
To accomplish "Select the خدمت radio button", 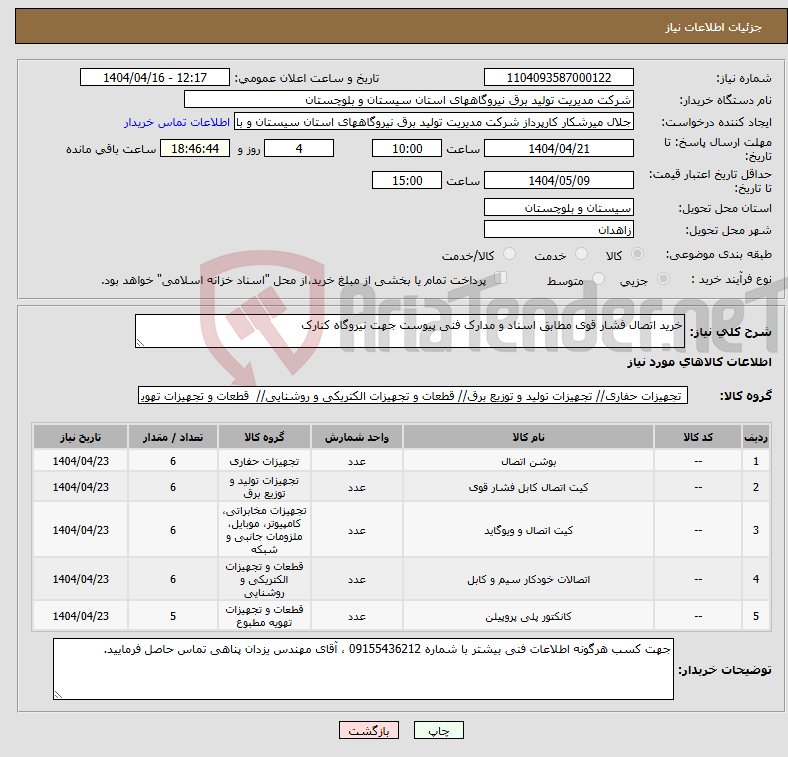I will click(581, 254).
